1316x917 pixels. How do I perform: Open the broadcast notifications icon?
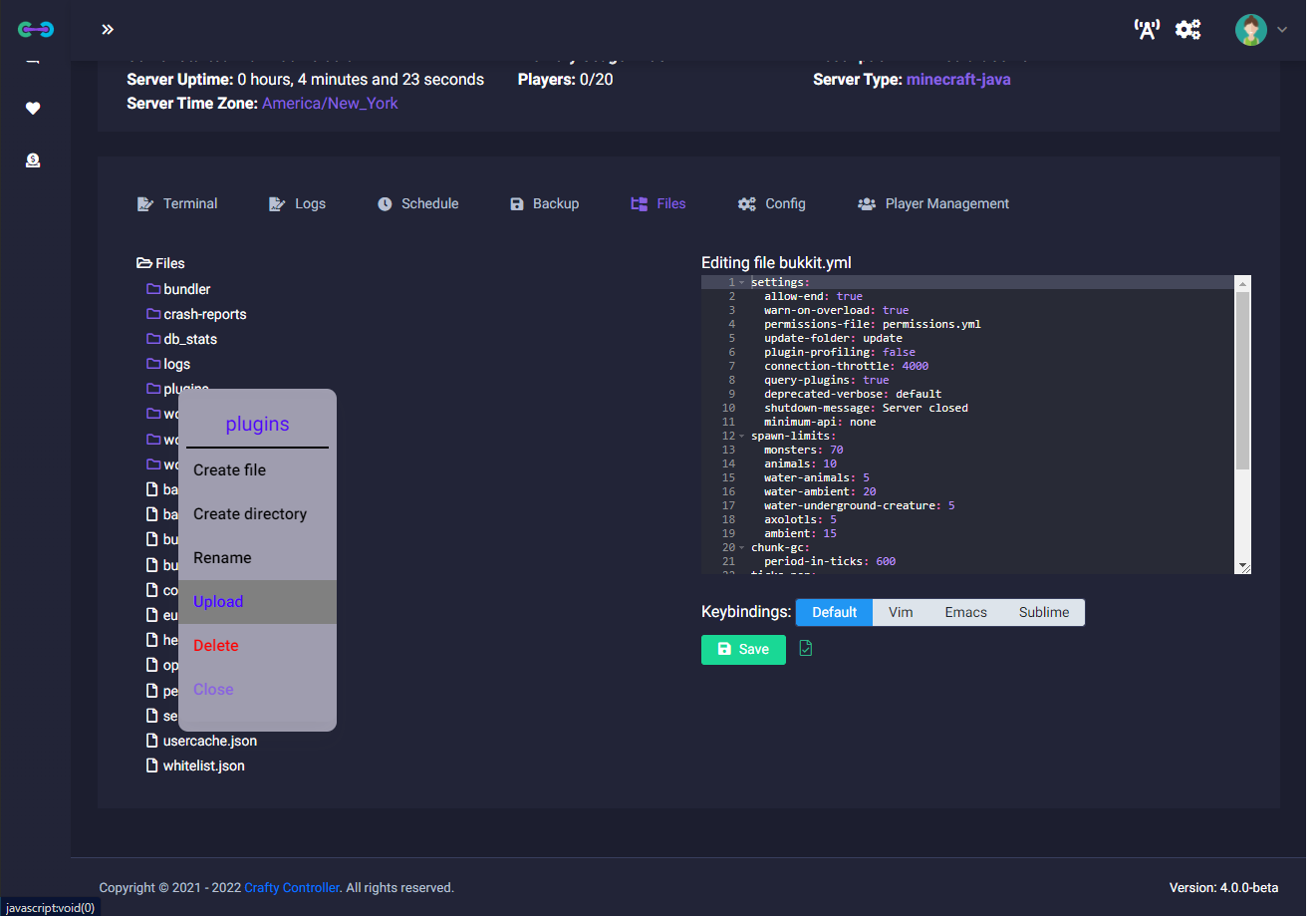(x=1147, y=30)
